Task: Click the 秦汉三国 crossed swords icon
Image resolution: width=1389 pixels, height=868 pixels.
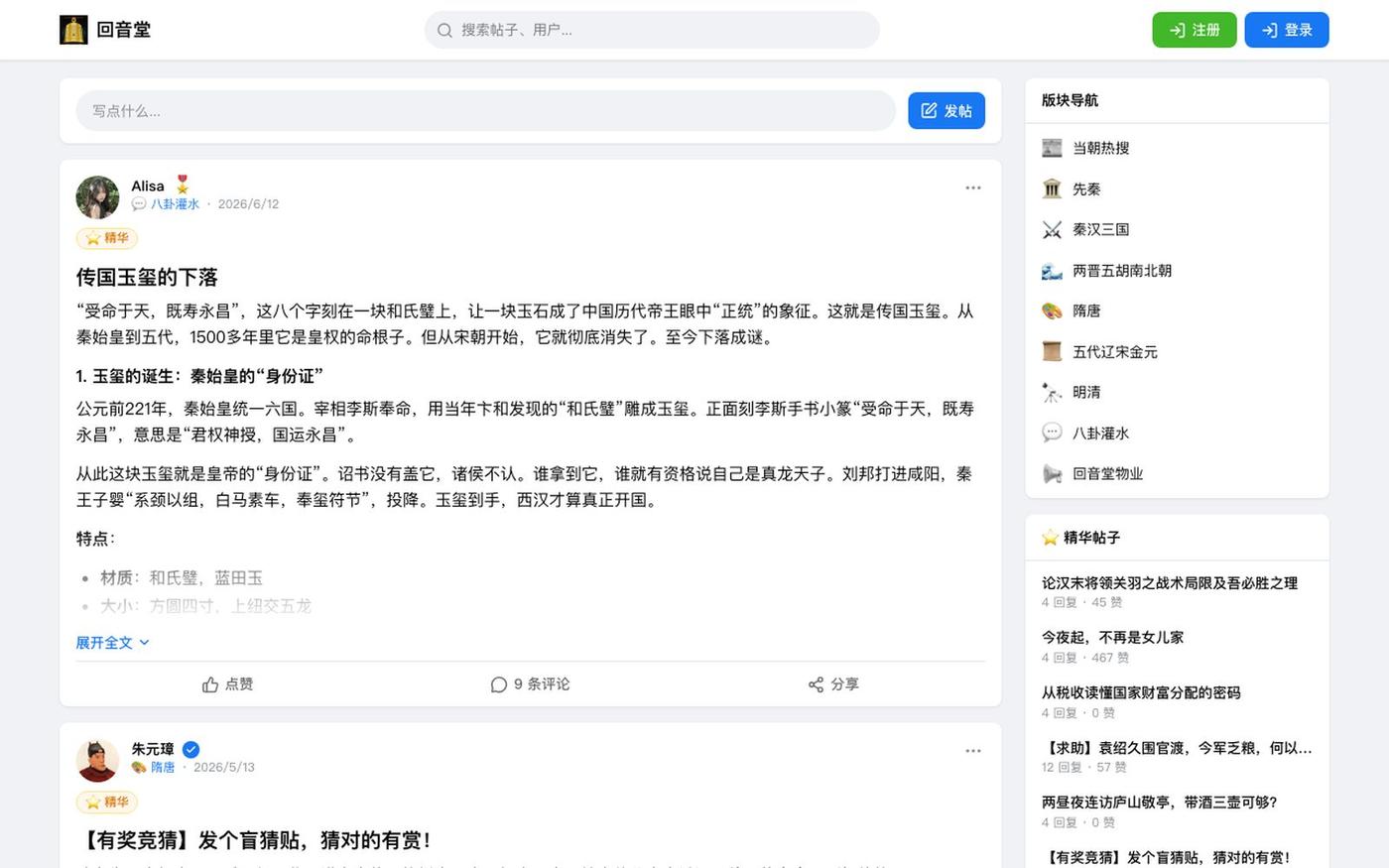Action: 1052,229
